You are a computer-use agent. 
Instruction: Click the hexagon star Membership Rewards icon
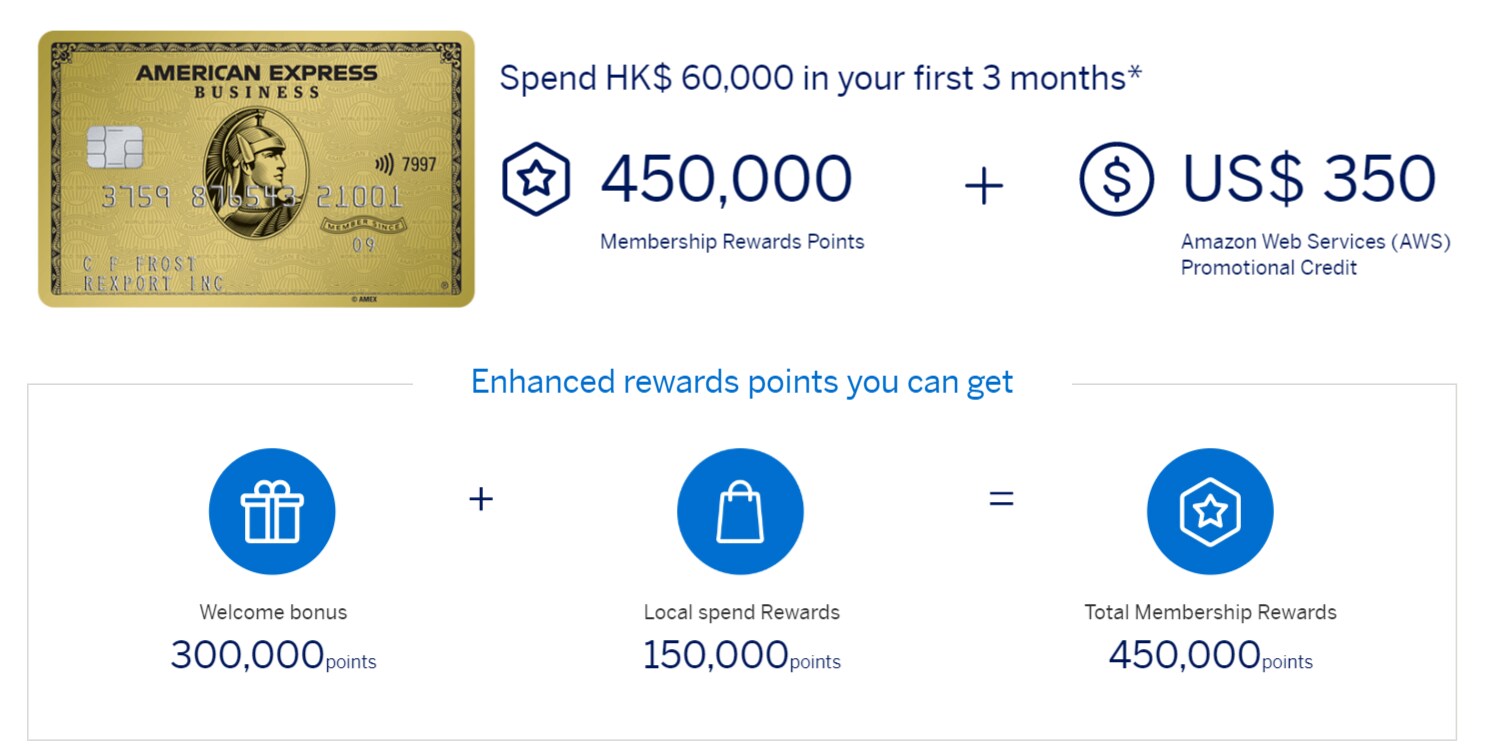tap(536, 179)
